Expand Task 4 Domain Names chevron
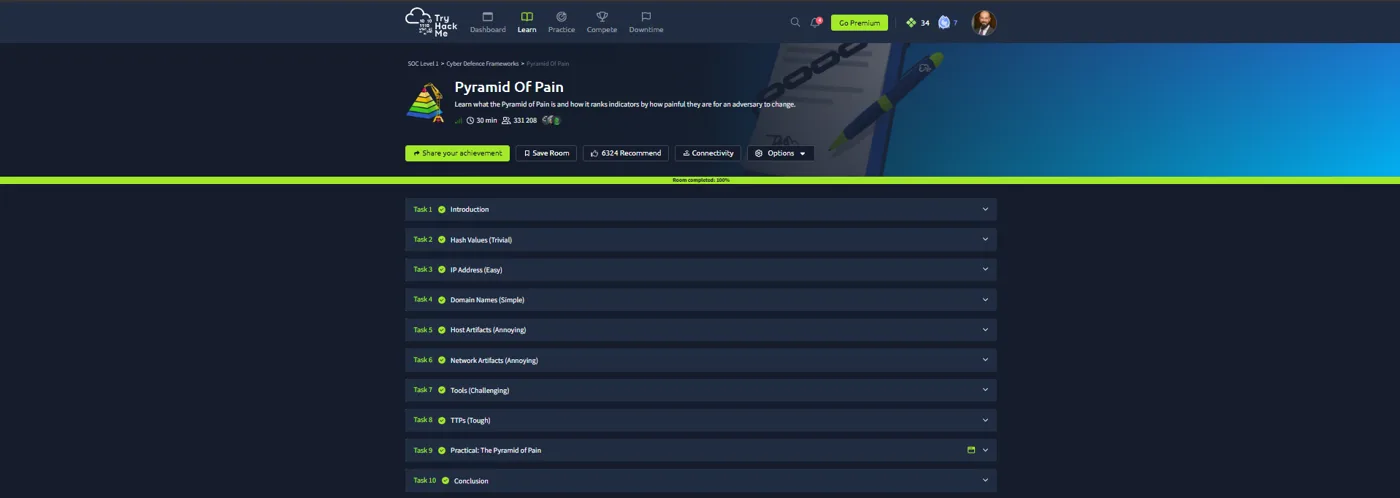The image size is (1400, 498). 985,299
